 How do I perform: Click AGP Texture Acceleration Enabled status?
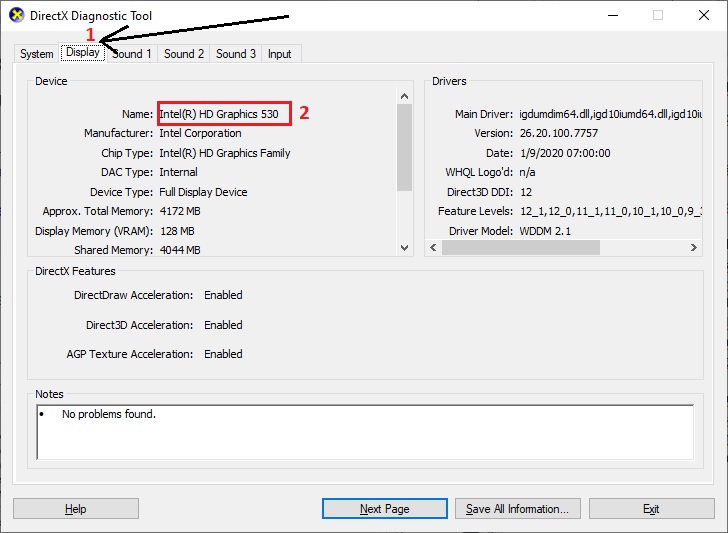click(x=223, y=354)
